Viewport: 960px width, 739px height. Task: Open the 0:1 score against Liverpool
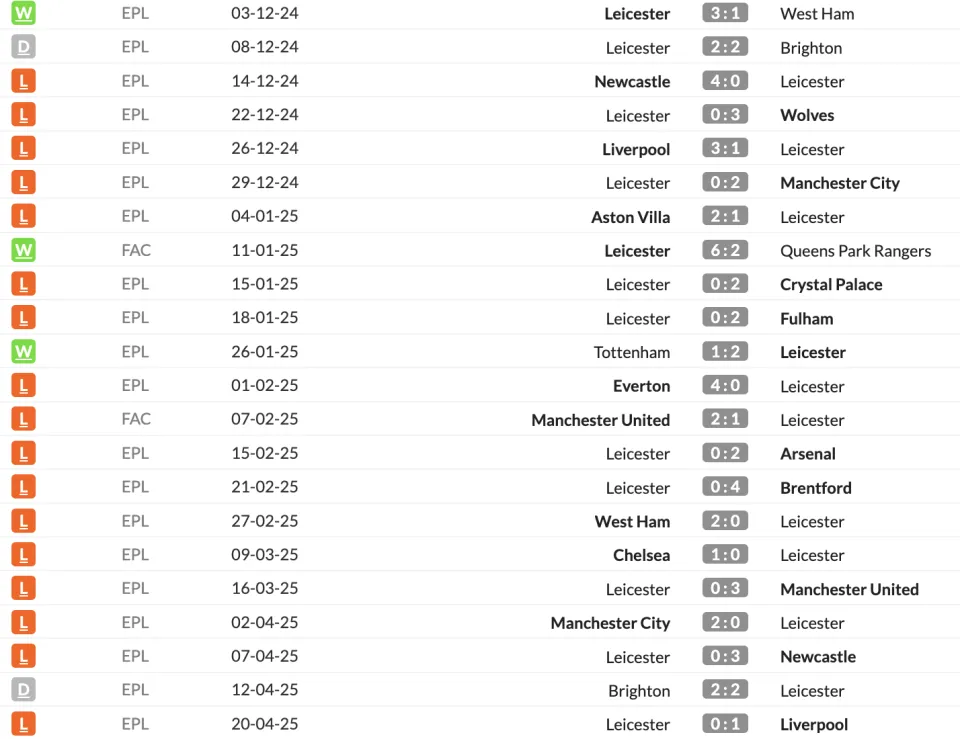point(725,724)
